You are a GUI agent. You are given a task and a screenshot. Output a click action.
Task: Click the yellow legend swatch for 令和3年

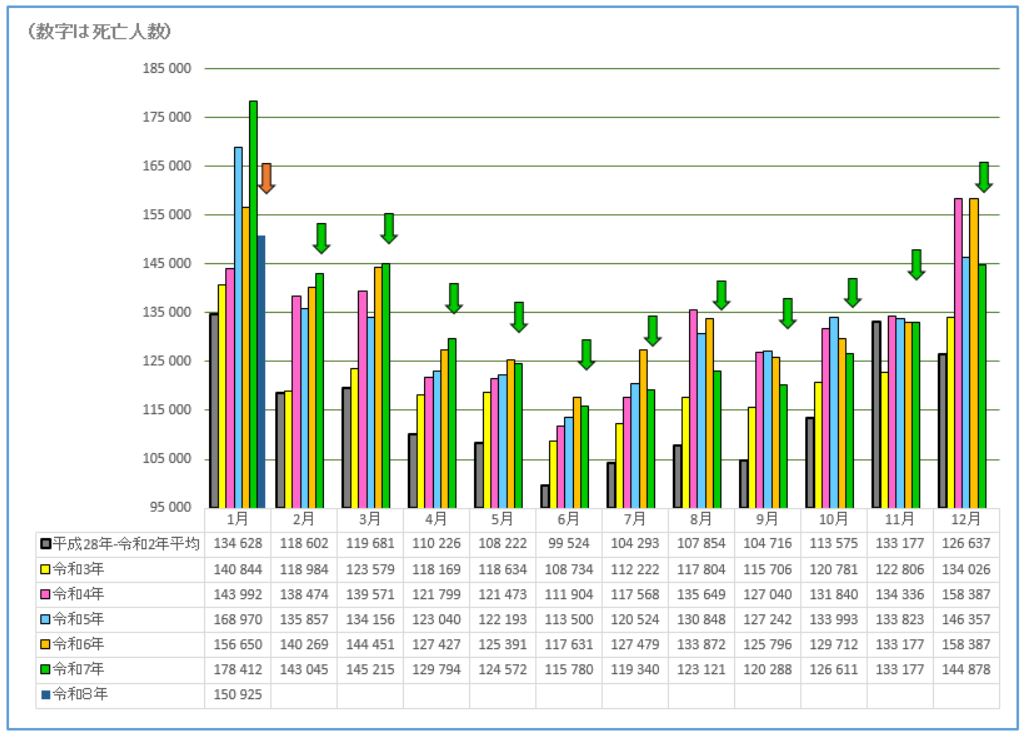point(46,569)
